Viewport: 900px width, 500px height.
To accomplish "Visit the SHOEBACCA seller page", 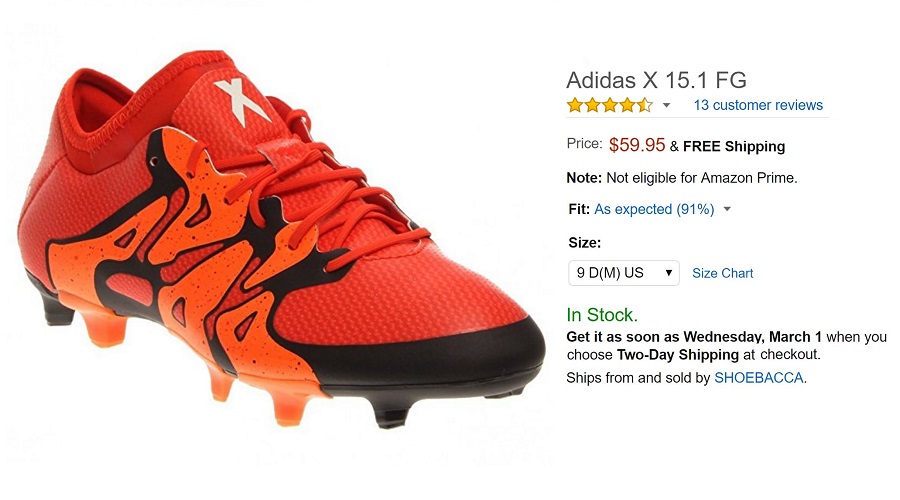I will [x=759, y=378].
